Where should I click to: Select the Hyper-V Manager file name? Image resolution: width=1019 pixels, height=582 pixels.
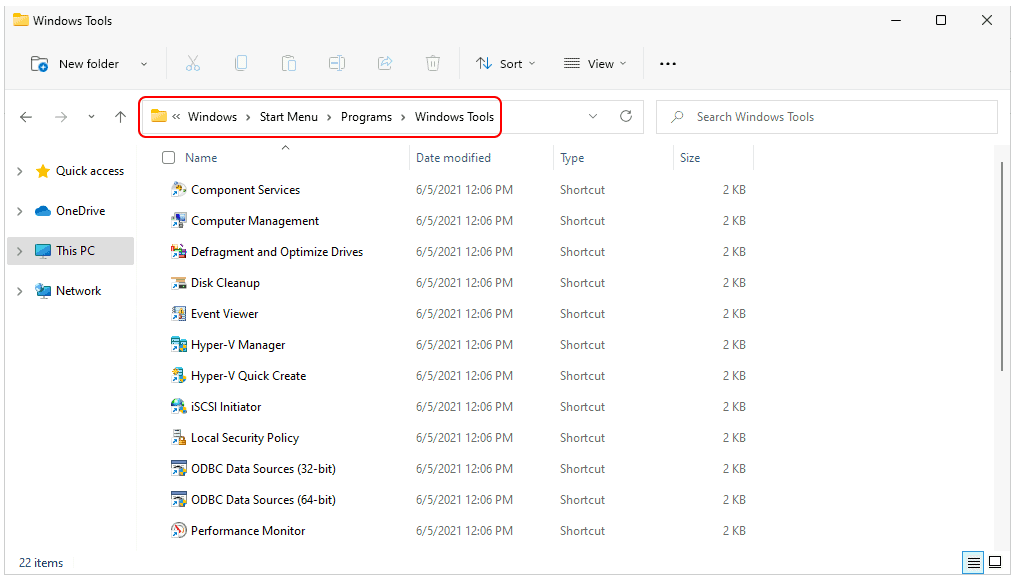(238, 345)
